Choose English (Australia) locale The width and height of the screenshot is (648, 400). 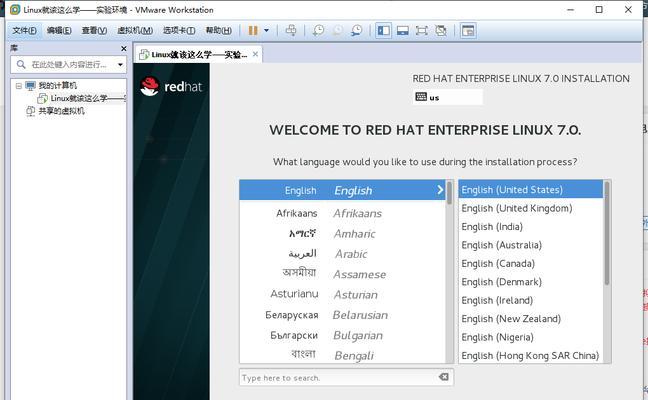(531, 245)
